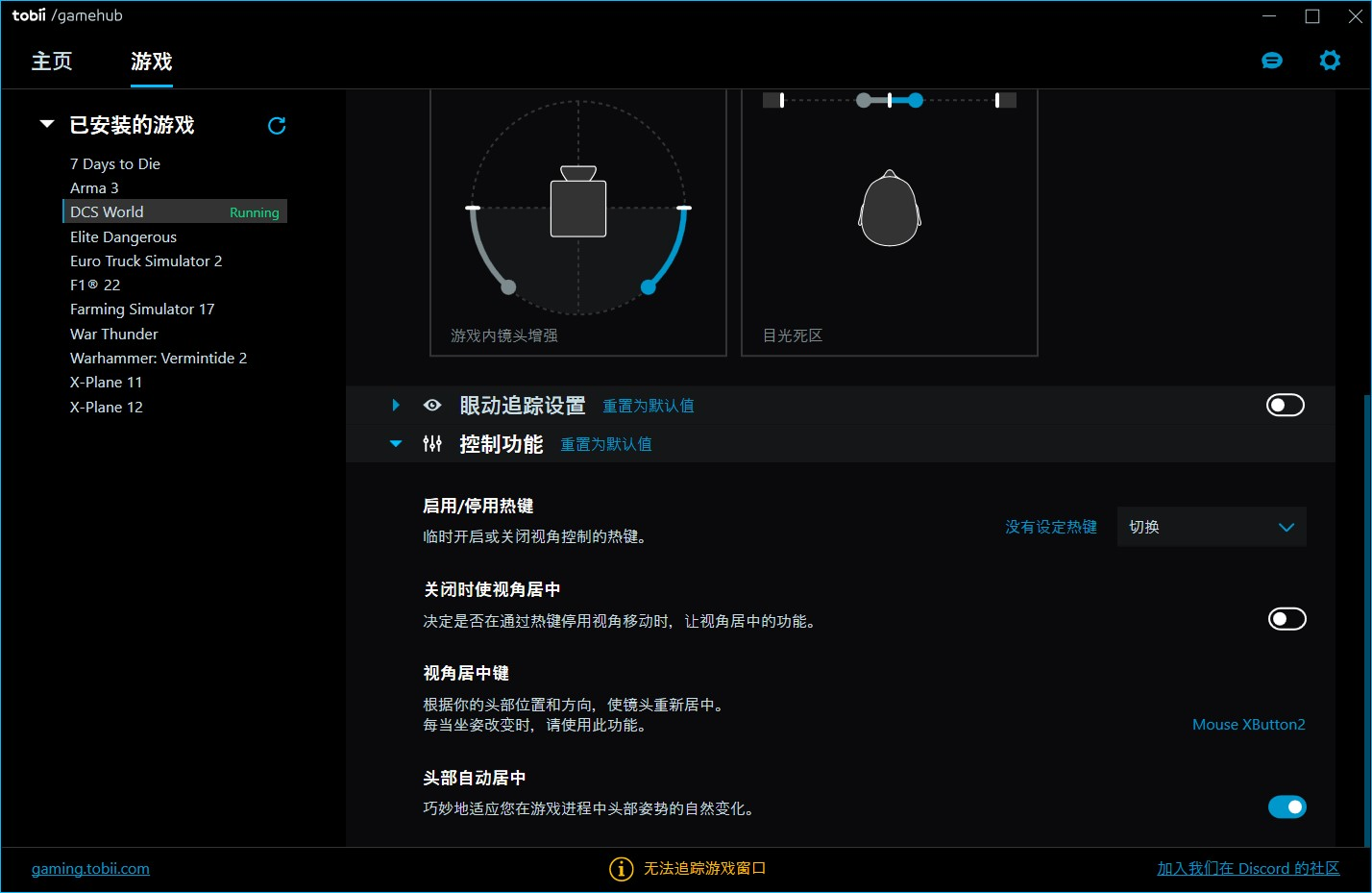The height and width of the screenshot is (893, 1372).
Task: Collapse the 已安装的游戏 tree arrow
Action: 46,124
